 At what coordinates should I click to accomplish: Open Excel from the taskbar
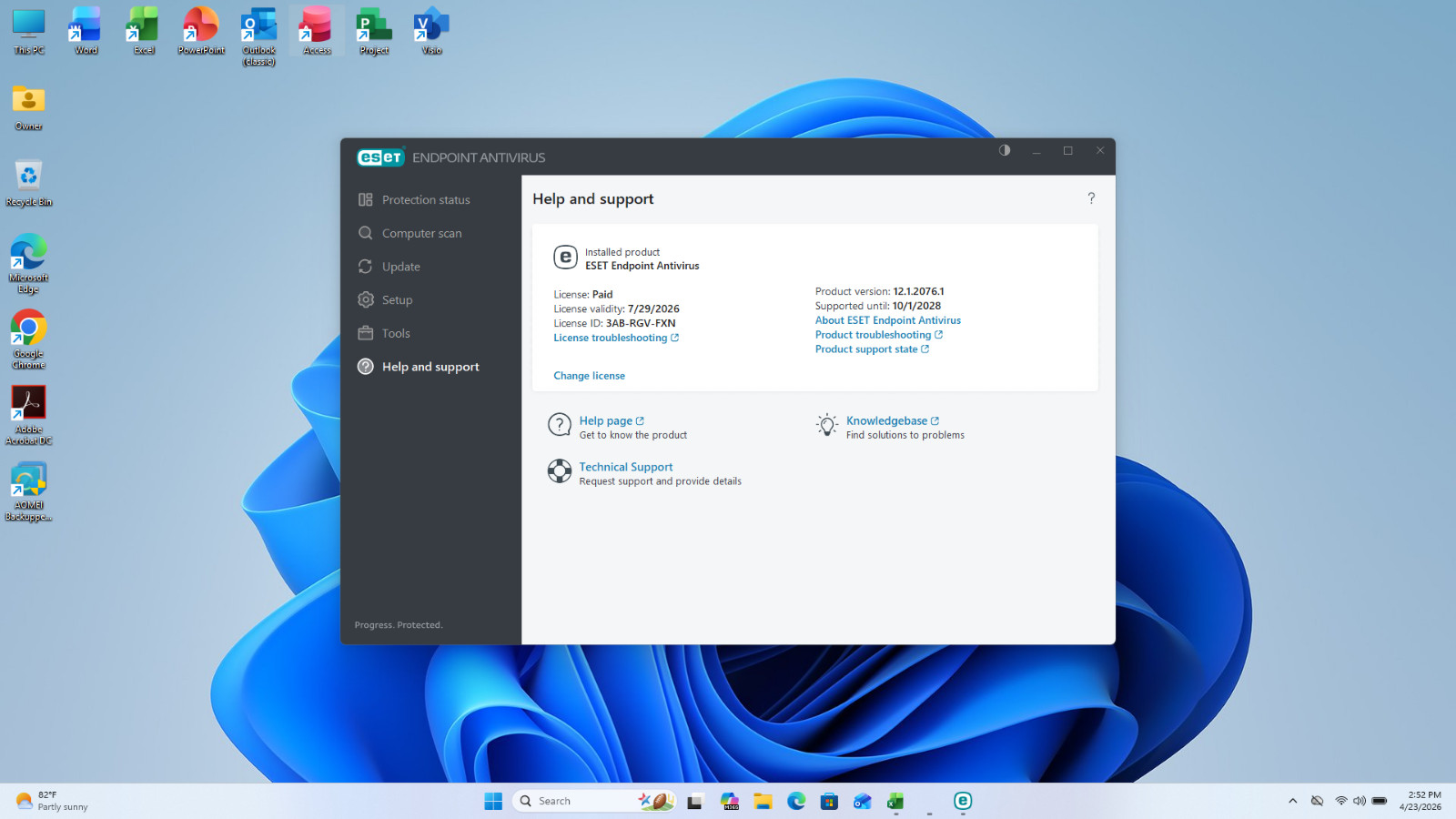896,801
